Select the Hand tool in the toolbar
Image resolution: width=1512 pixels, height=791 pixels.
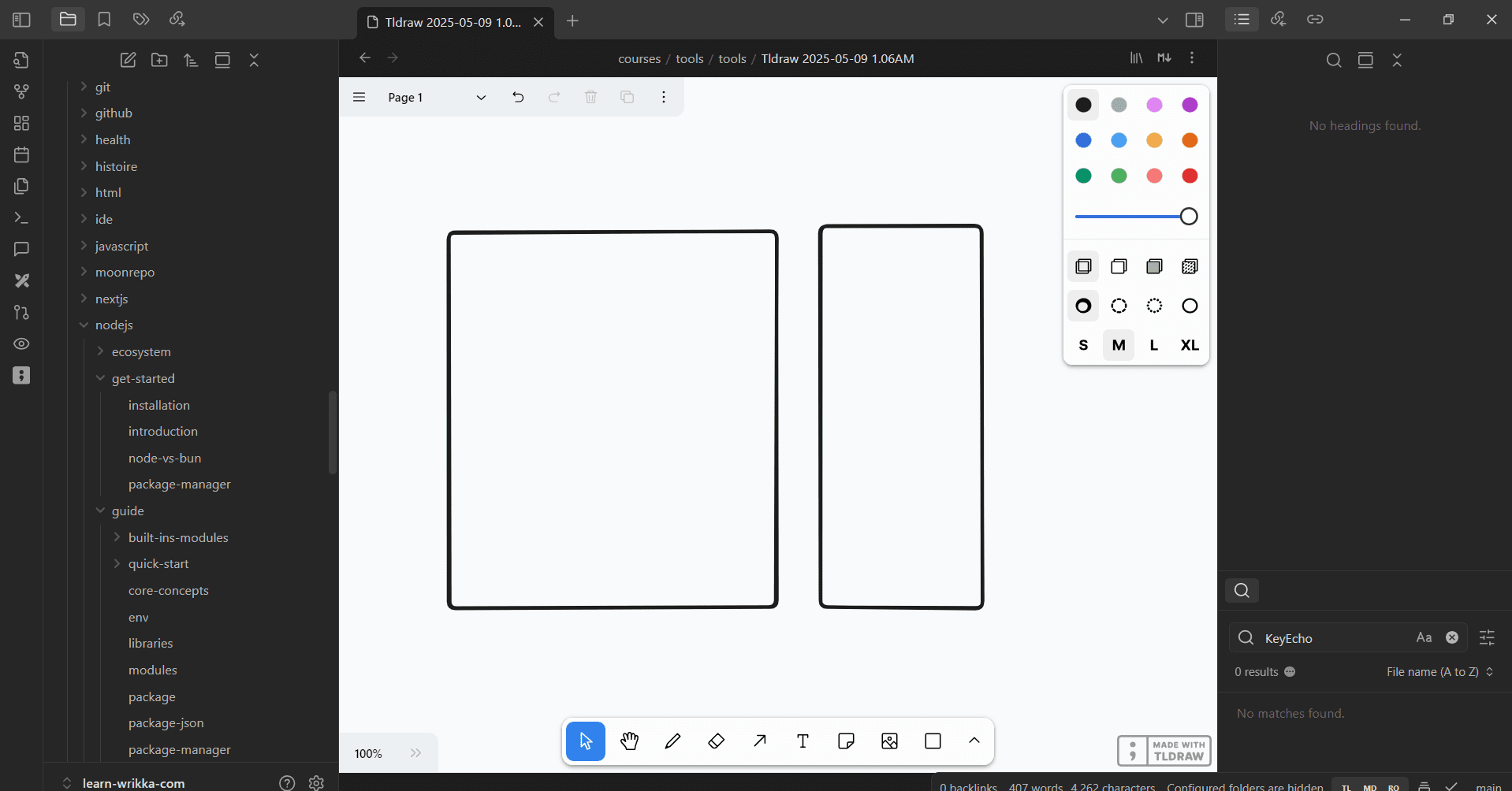[x=629, y=741]
